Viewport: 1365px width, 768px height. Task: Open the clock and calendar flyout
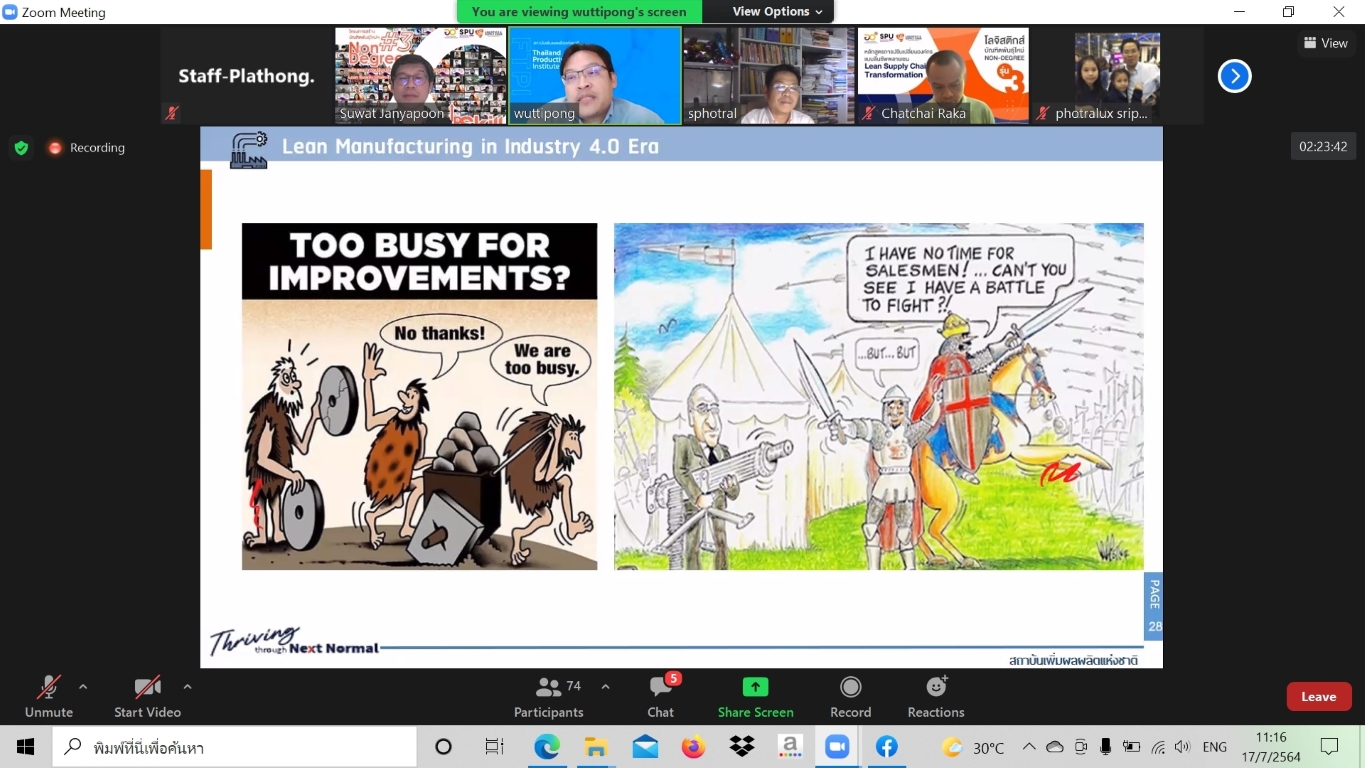pos(1271,747)
